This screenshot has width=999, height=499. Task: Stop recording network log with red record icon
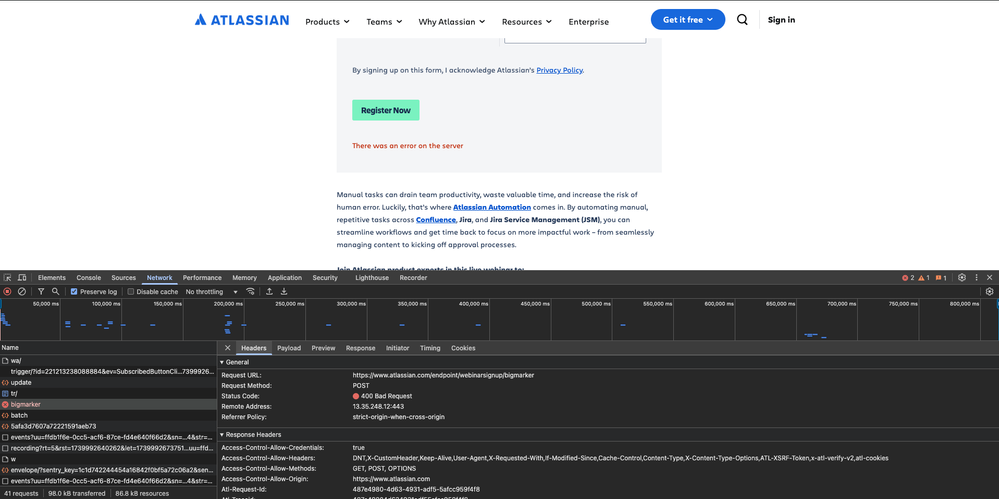click(8, 291)
